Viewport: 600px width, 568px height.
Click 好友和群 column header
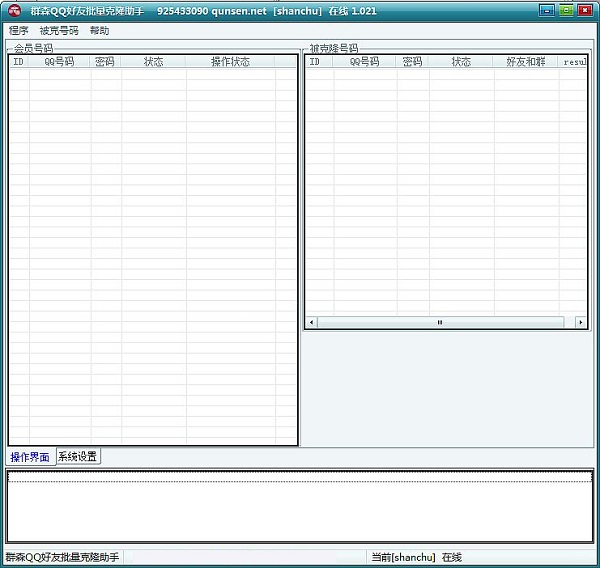coord(525,62)
